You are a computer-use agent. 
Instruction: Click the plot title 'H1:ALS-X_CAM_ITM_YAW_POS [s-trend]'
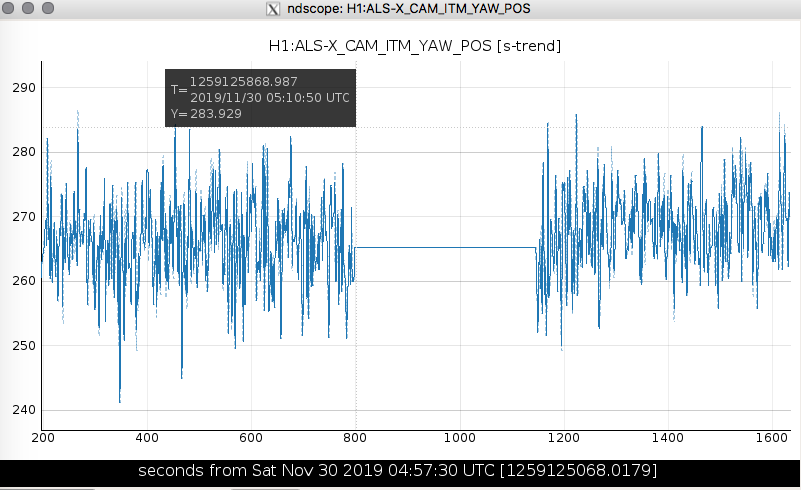(415, 46)
